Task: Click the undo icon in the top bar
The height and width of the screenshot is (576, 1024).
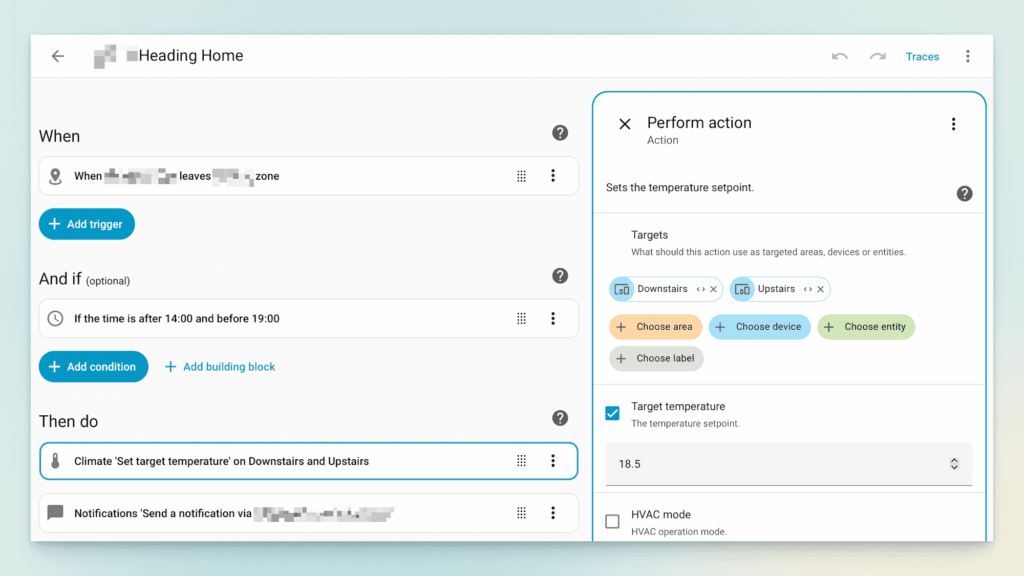Action: point(839,56)
